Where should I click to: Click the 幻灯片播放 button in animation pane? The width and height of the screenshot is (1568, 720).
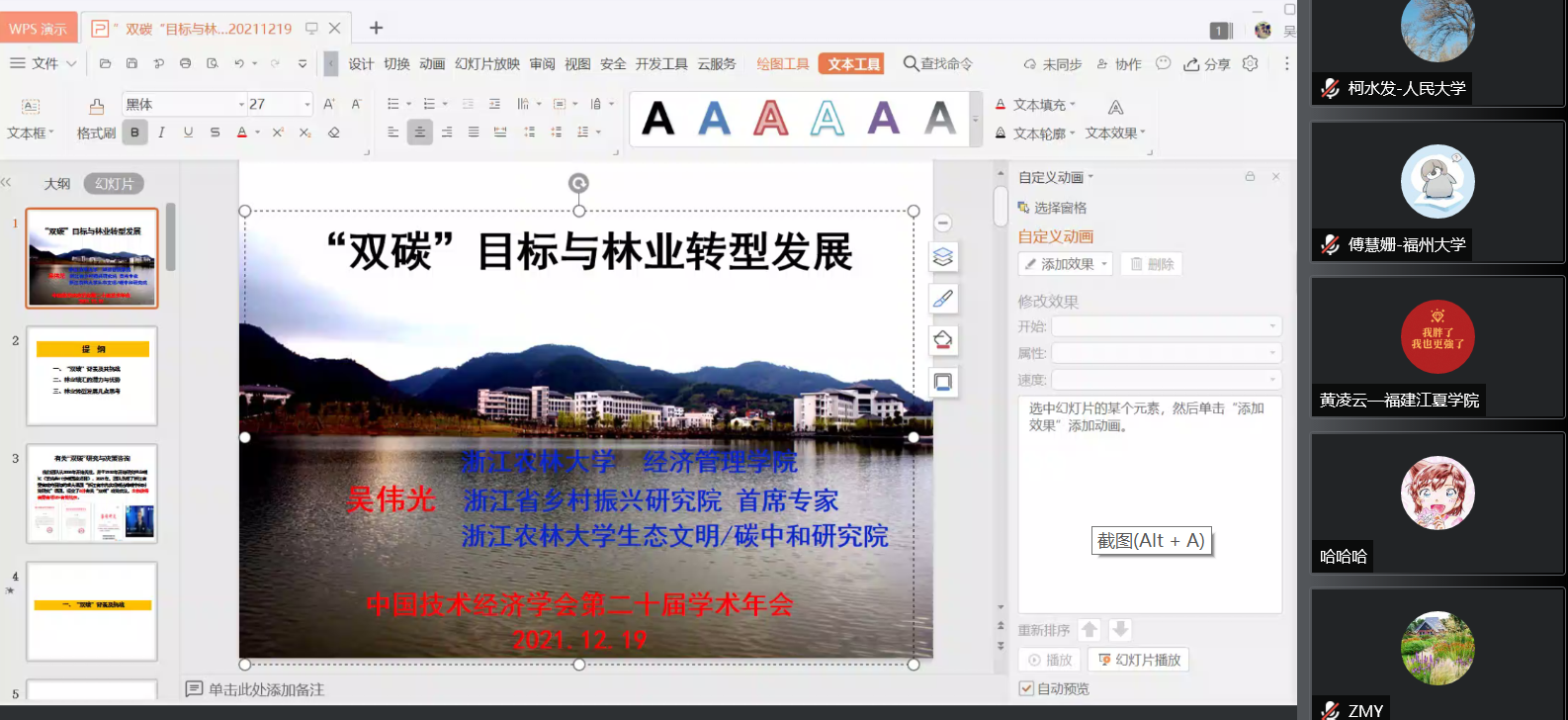1139,660
